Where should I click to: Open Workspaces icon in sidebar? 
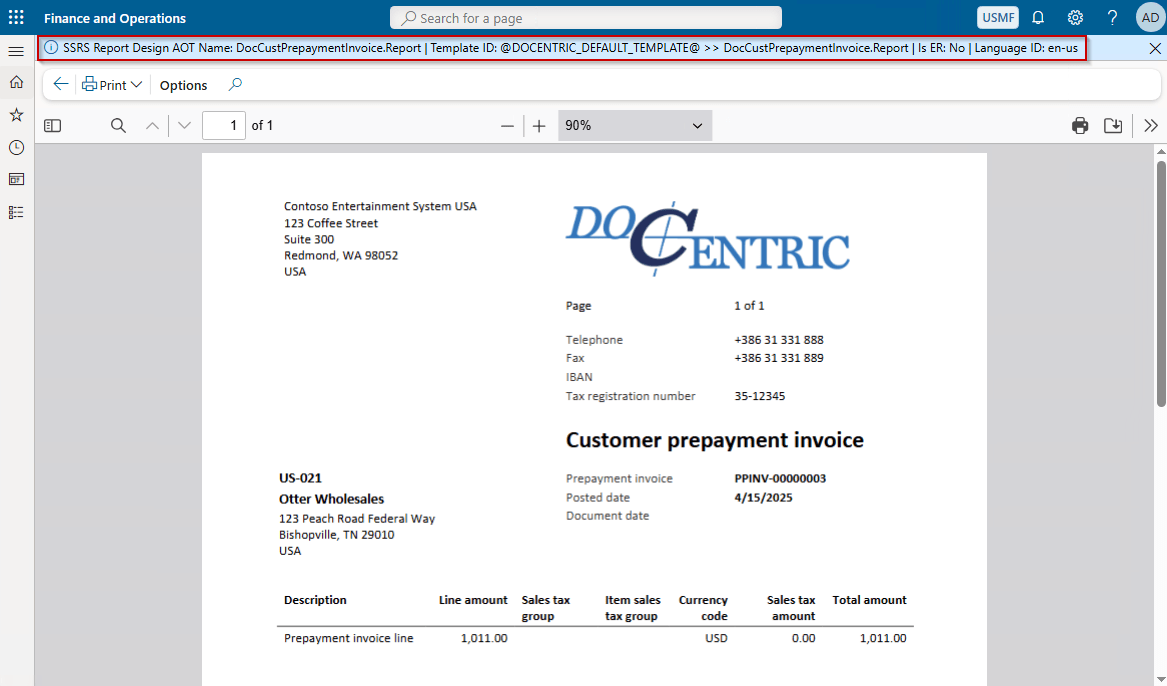point(16,179)
